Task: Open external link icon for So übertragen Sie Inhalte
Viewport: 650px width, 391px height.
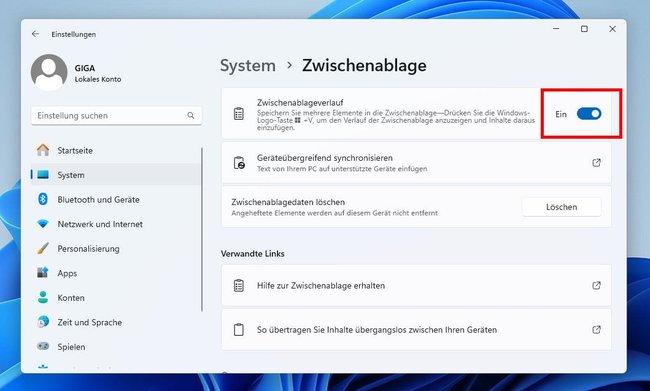Action: 596,330
